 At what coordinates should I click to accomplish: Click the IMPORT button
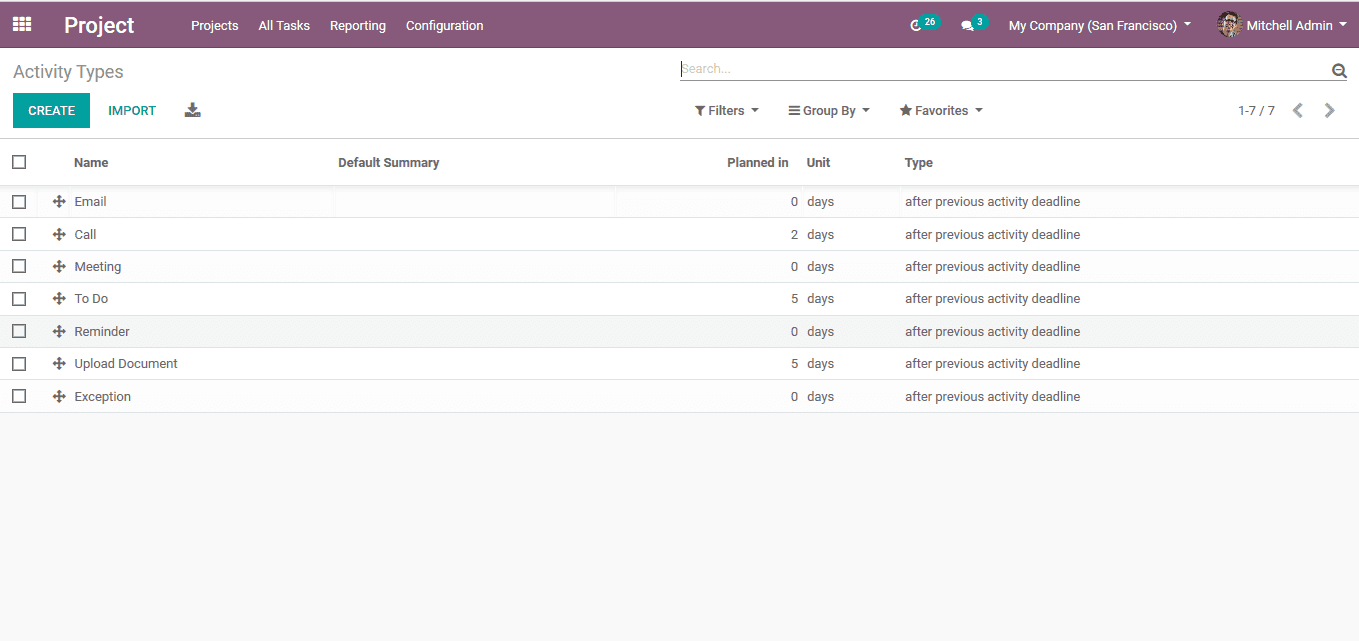click(132, 111)
